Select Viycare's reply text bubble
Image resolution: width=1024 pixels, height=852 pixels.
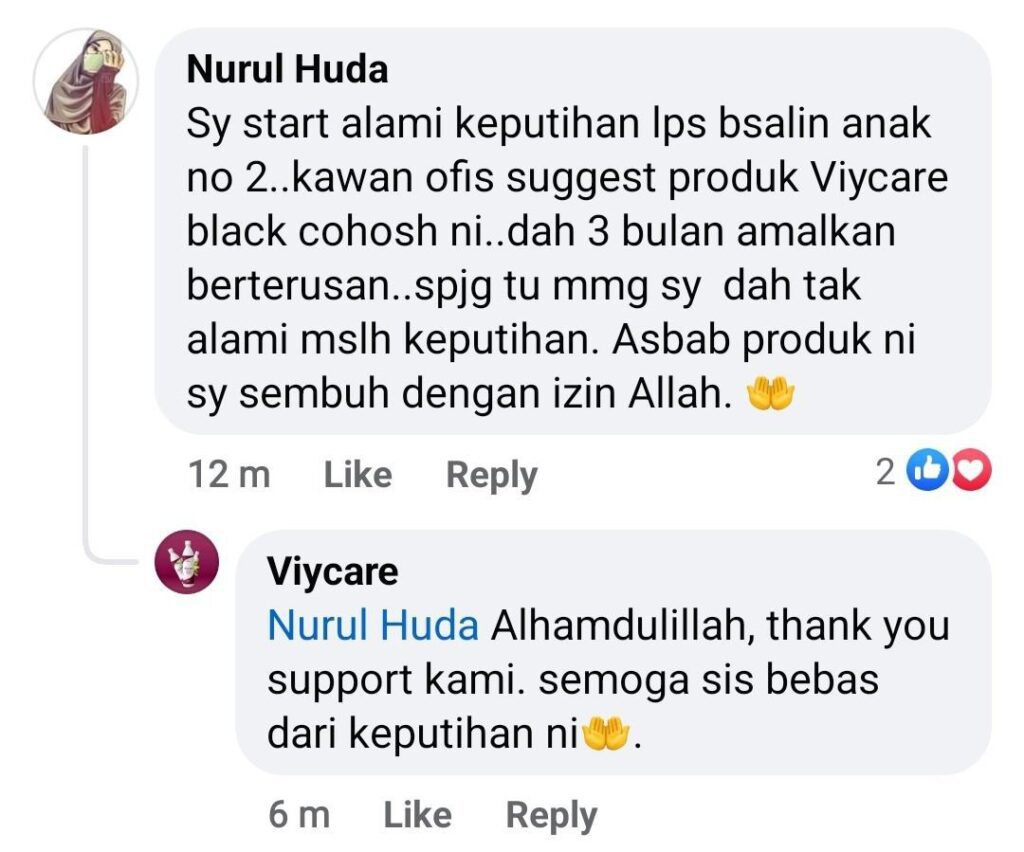point(613,652)
